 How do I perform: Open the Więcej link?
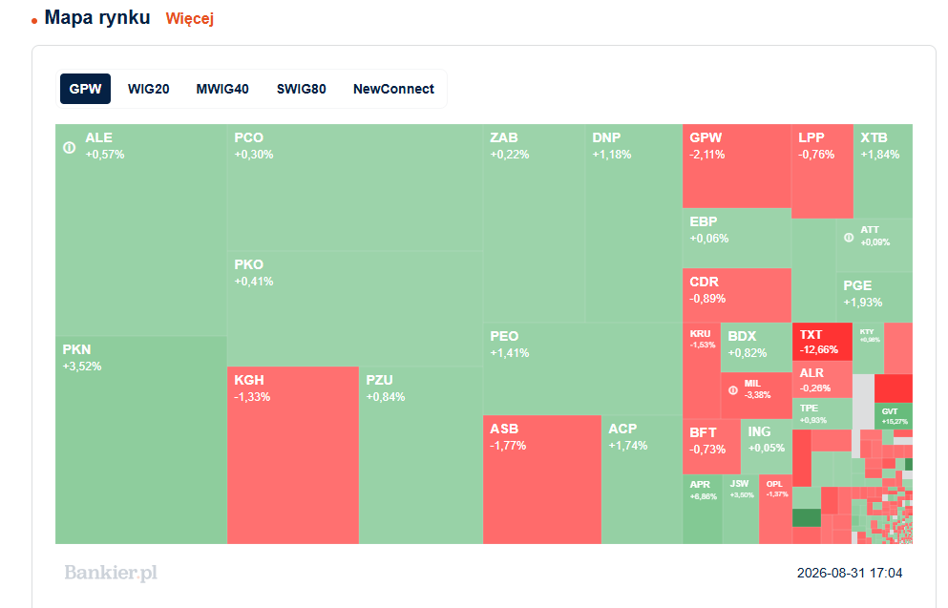tap(190, 19)
